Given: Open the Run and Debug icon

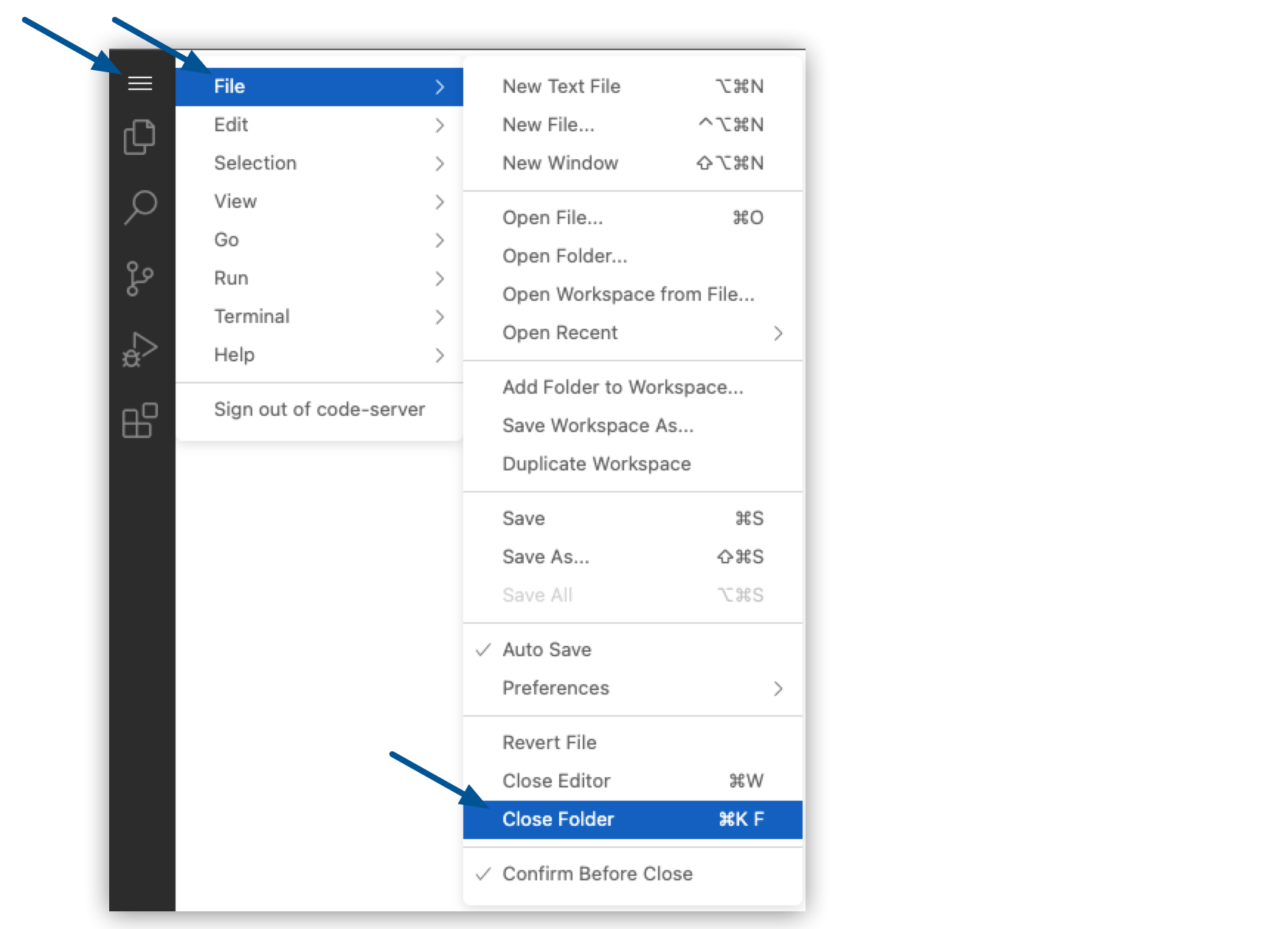Looking at the screenshot, I should (x=140, y=349).
